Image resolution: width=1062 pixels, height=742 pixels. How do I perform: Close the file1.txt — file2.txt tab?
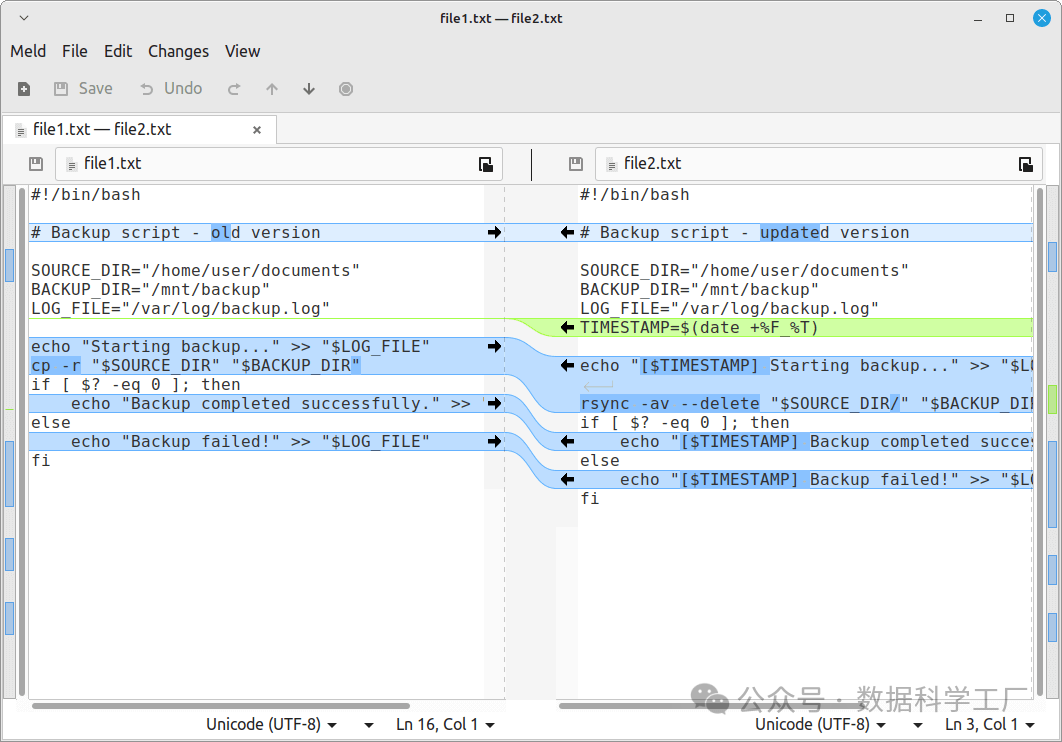[257, 130]
